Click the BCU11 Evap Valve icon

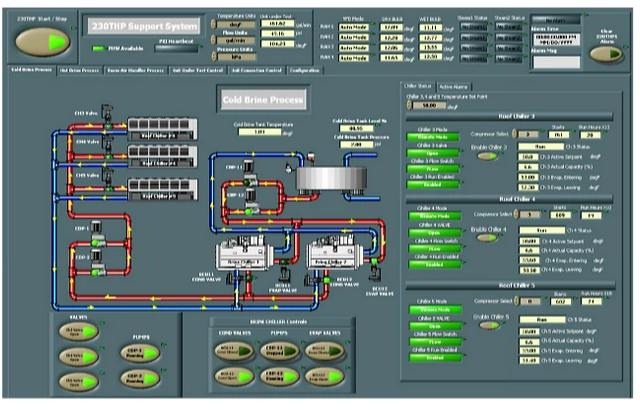283,270
